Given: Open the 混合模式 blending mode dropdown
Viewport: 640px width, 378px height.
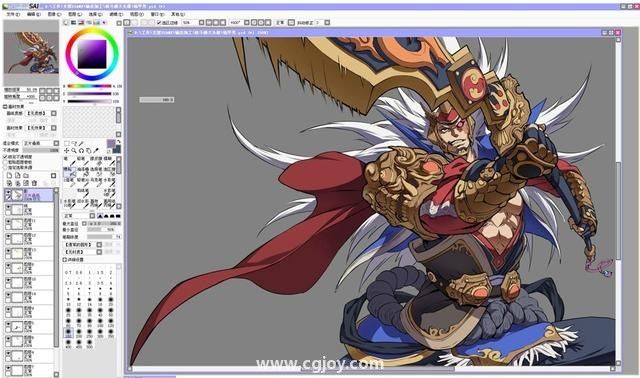Looking at the screenshot, I should (x=56, y=143).
